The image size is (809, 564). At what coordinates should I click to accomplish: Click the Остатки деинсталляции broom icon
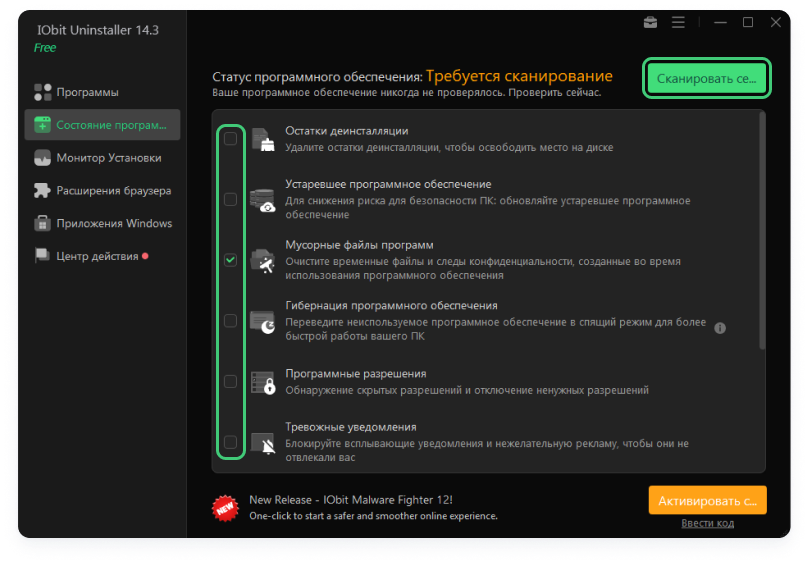[x=263, y=139]
